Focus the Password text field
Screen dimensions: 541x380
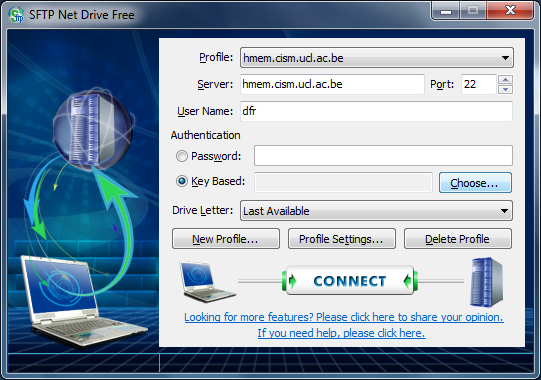(x=383, y=156)
